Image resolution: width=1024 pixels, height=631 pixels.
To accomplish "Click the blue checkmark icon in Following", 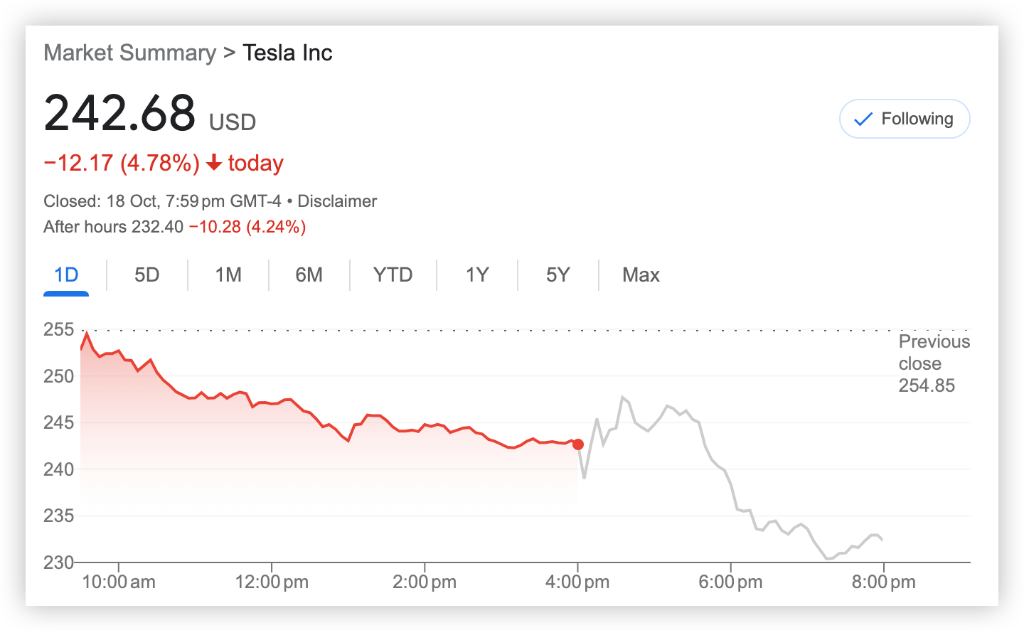I will 862,120.
